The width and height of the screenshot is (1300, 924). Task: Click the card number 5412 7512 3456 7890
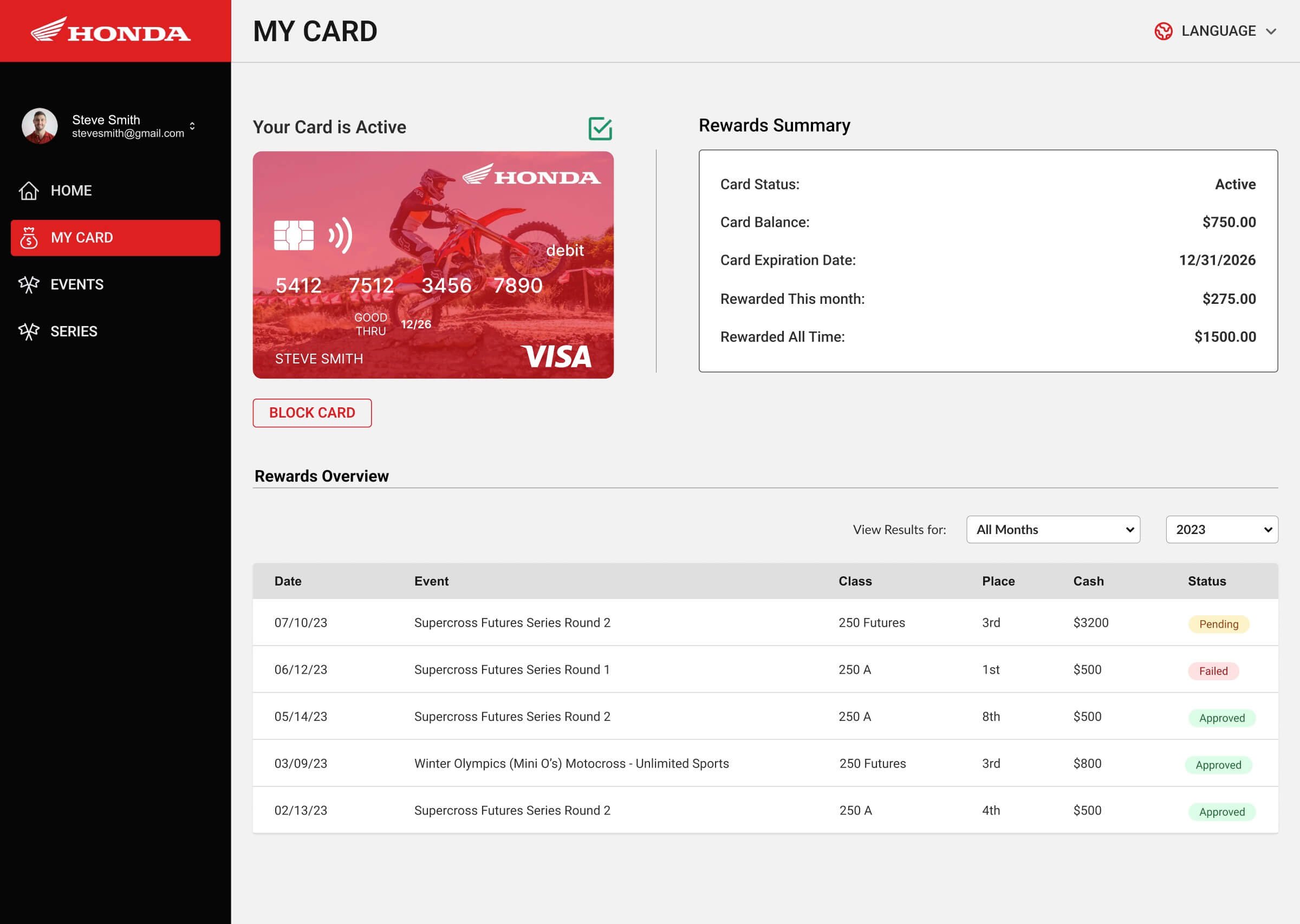click(409, 285)
